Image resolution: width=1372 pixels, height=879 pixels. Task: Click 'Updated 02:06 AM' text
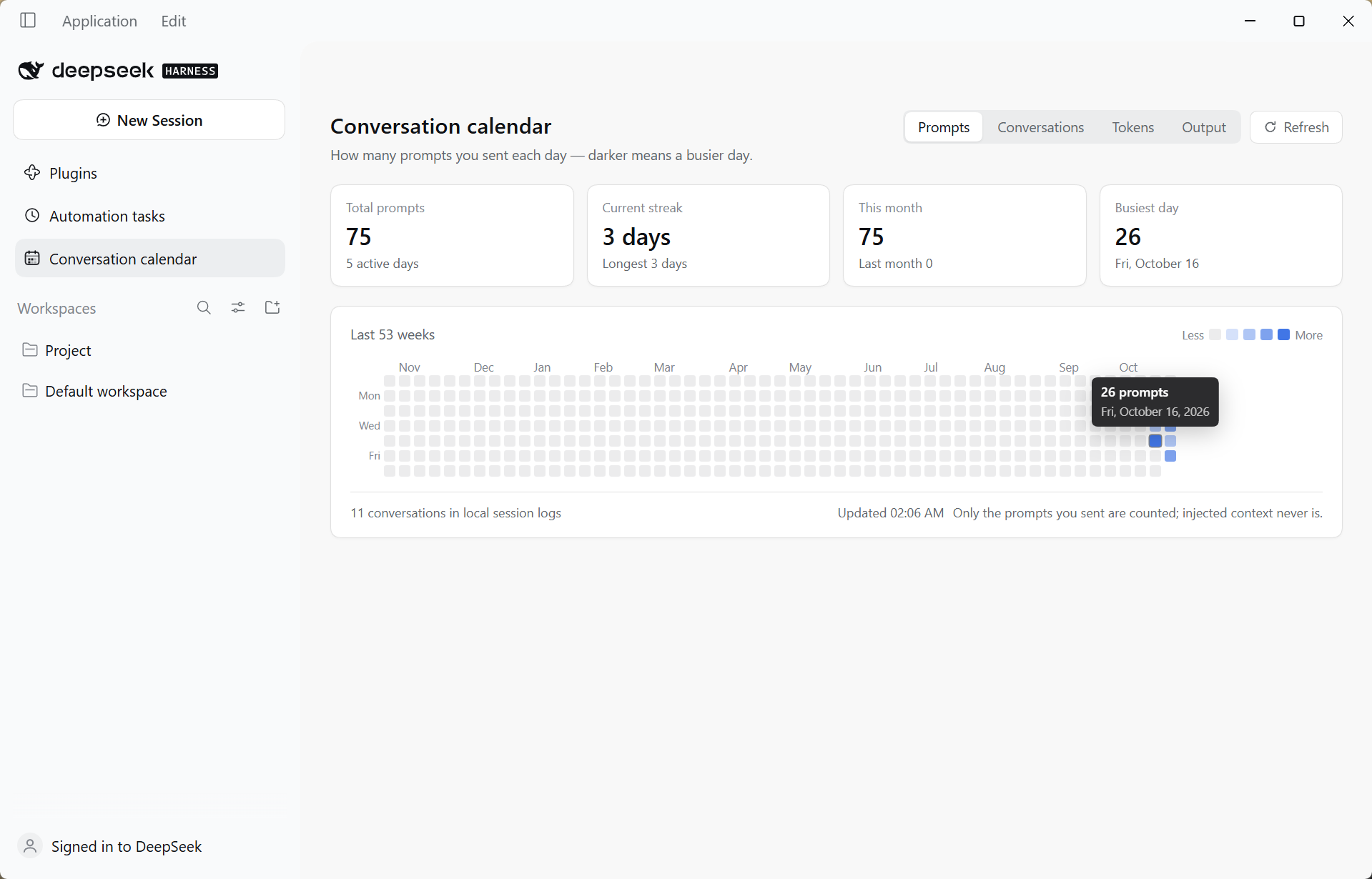[x=890, y=512]
